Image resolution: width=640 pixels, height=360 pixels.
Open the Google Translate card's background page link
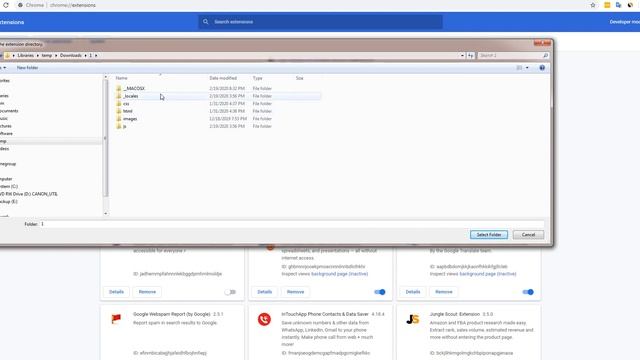click(488, 274)
